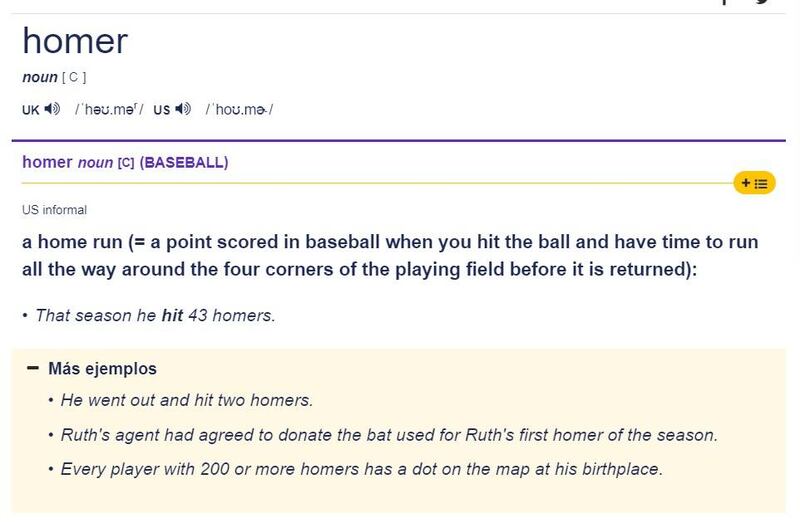The width and height of the screenshot is (800, 523).
Task: Click the yellow add-to-word-list button
Action: click(754, 183)
